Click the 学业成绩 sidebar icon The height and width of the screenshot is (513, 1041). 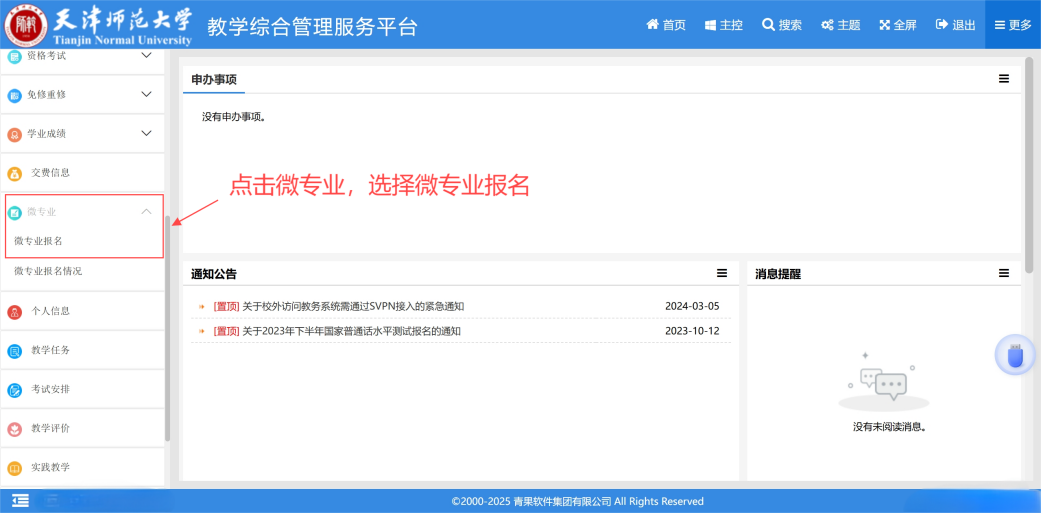click(x=14, y=134)
